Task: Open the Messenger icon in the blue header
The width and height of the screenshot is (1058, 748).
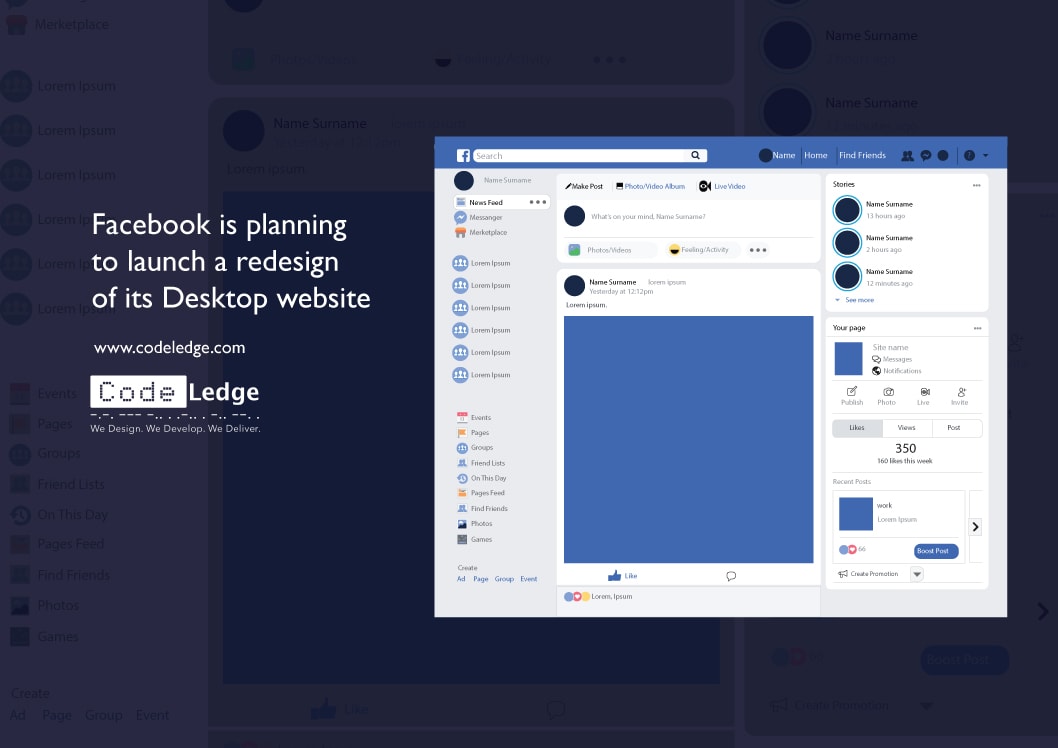Action: (926, 156)
